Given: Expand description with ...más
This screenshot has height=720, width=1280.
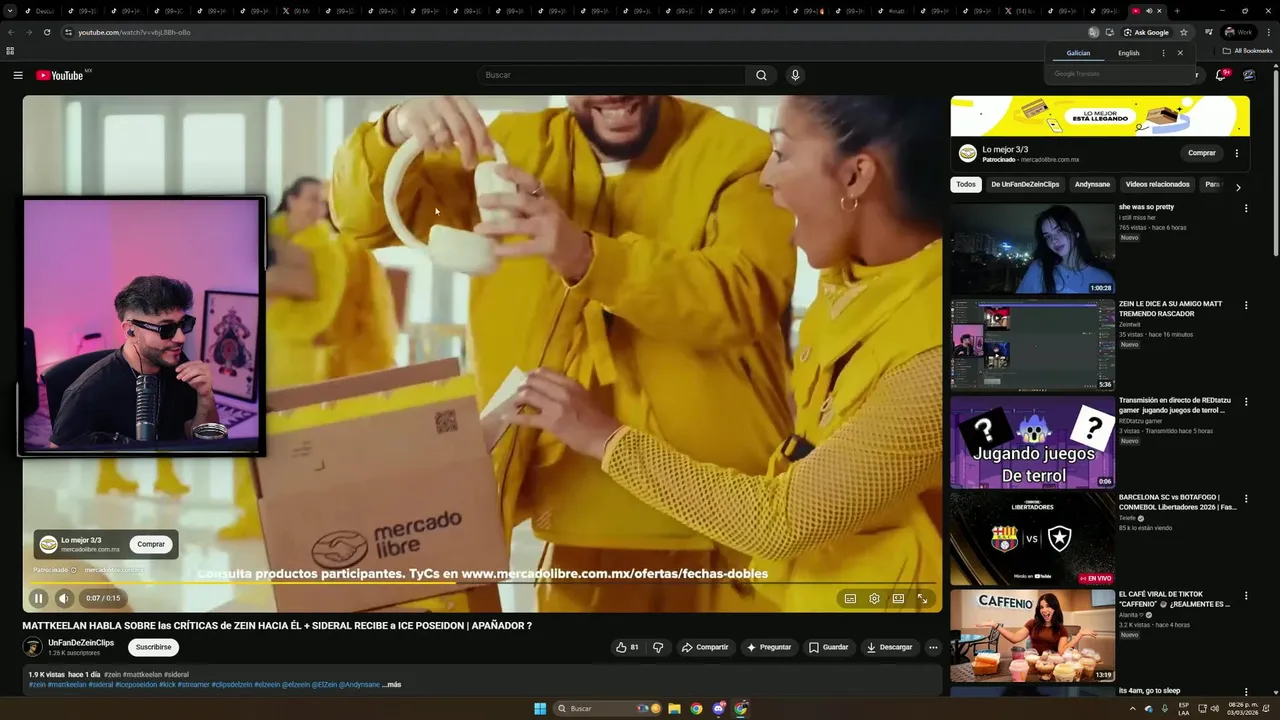Looking at the screenshot, I should point(392,685).
